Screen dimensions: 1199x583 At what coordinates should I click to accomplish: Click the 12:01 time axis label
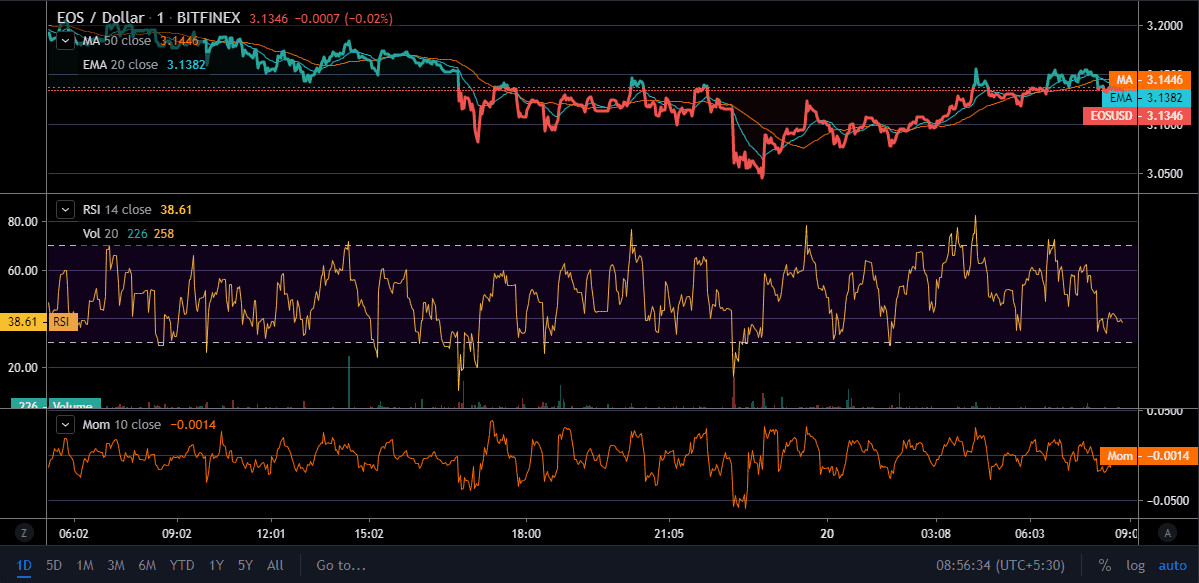(271, 533)
